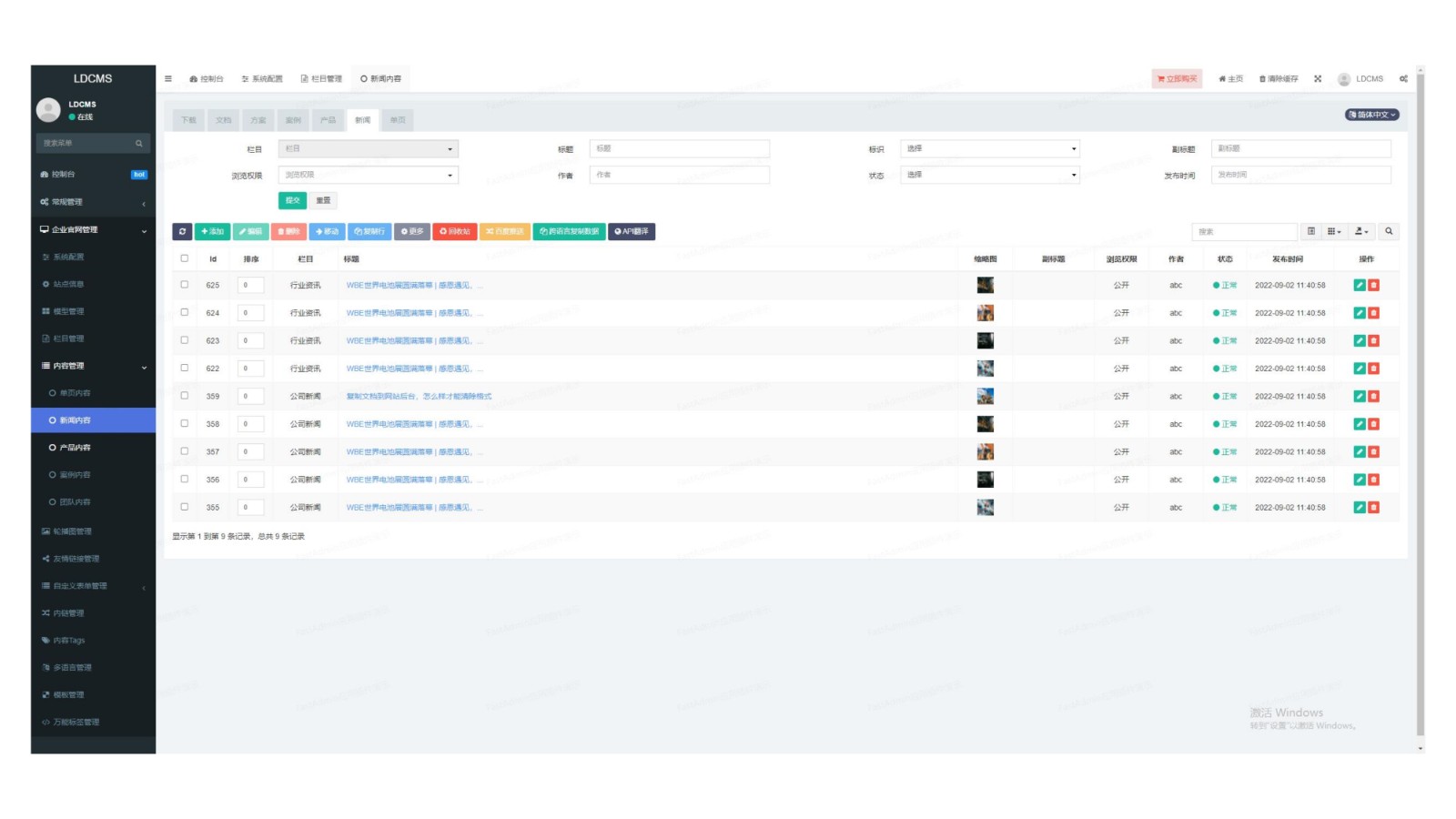Click the edit icon for row 355
Image resolution: width=1456 pixels, height=819 pixels.
[x=1360, y=507]
